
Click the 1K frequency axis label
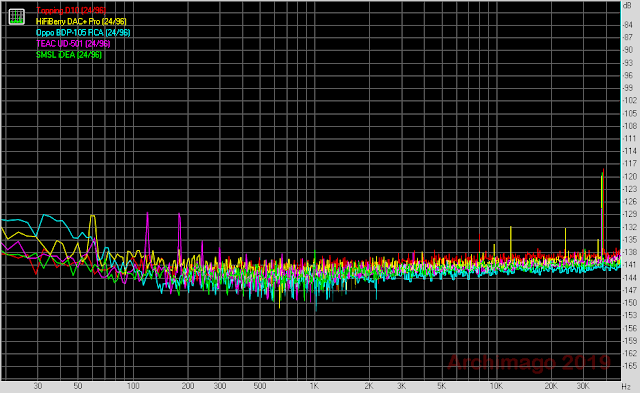click(314, 386)
